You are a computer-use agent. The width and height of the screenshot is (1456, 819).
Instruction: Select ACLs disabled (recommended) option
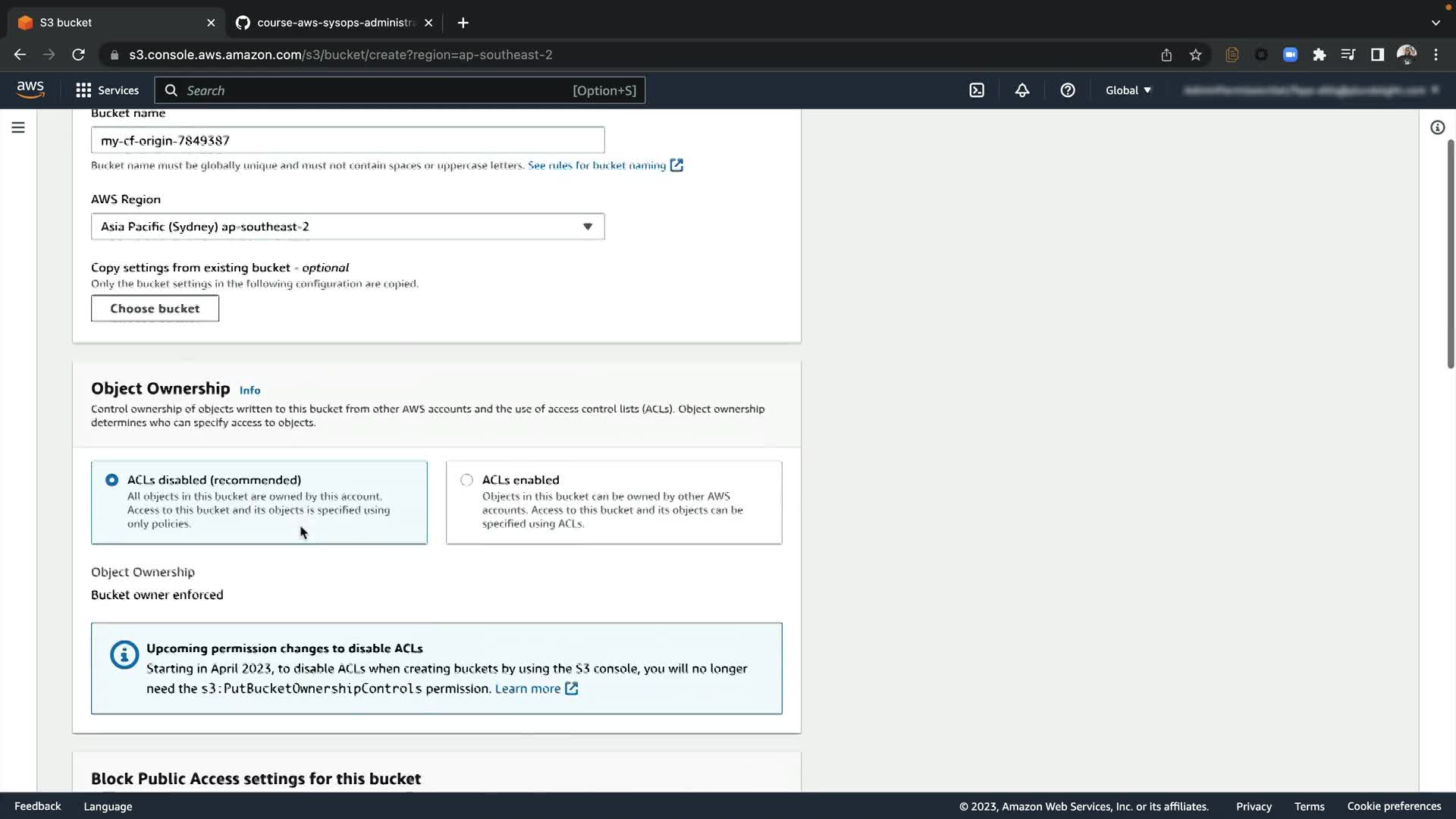click(112, 480)
